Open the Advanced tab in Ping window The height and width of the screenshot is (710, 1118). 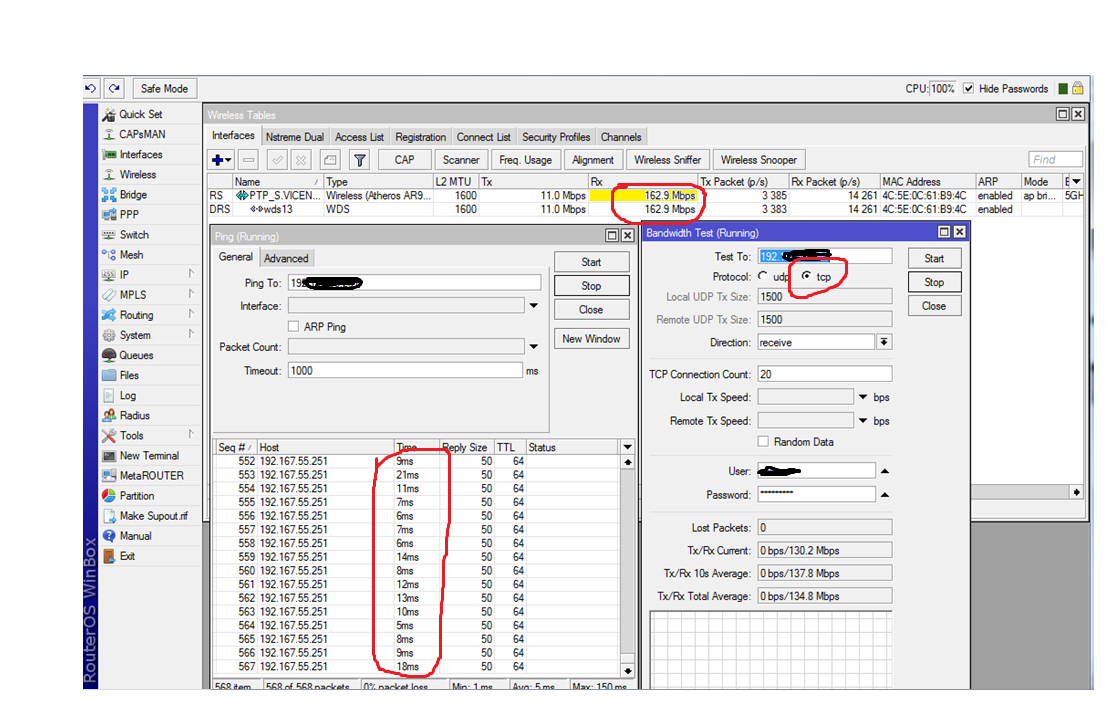tap(286, 258)
